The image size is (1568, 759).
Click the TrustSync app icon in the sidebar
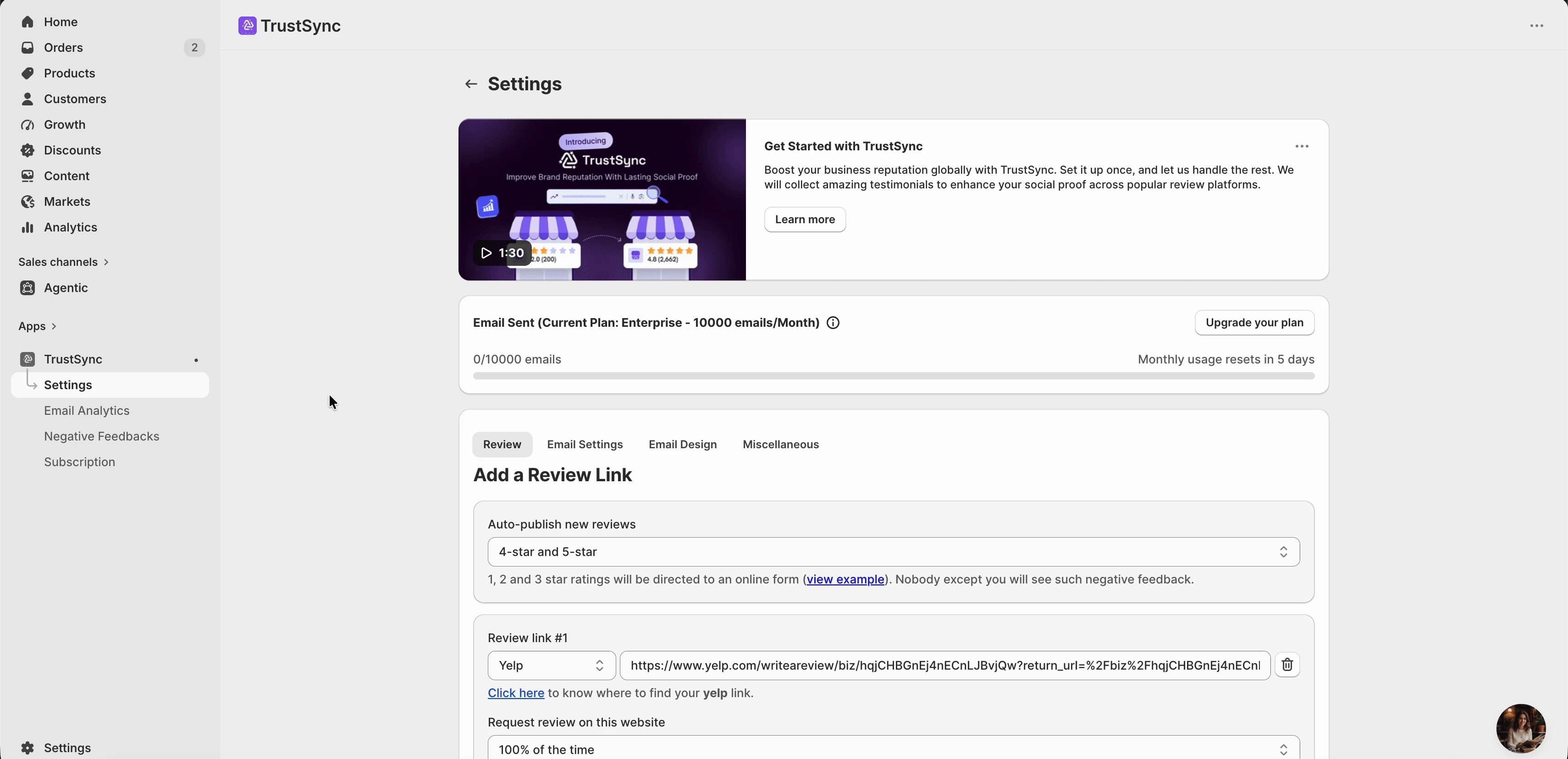tap(28, 359)
